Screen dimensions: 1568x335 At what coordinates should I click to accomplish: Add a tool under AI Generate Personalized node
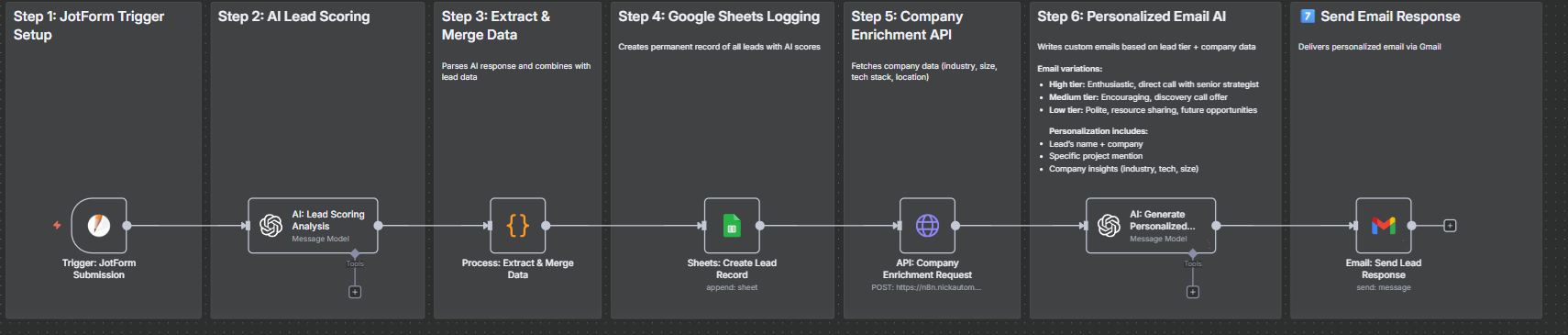(1193, 292)
